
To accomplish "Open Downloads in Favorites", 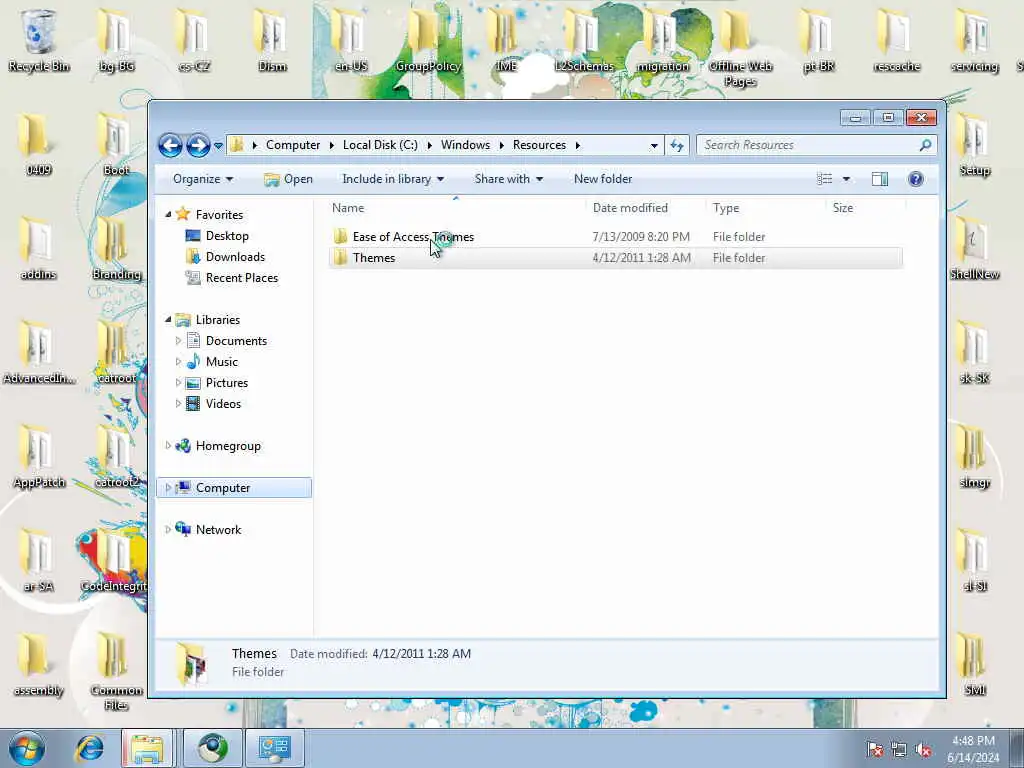I will pyautogui.click(x=235, y=257).
